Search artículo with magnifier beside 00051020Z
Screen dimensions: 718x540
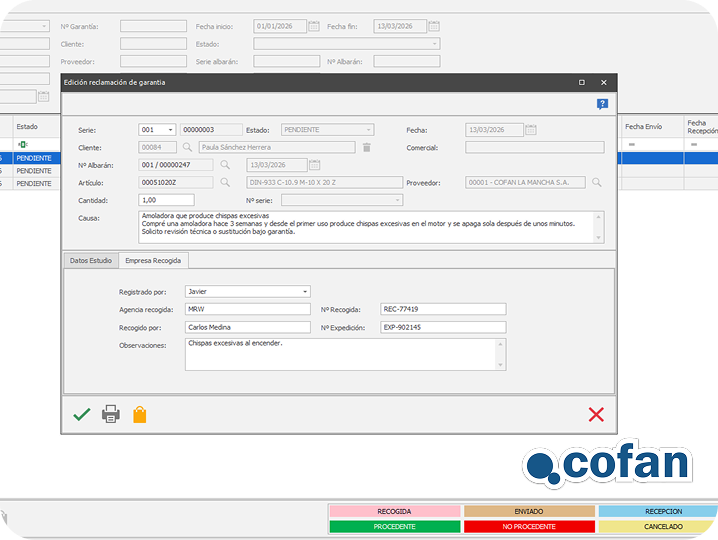click(225, 182)
